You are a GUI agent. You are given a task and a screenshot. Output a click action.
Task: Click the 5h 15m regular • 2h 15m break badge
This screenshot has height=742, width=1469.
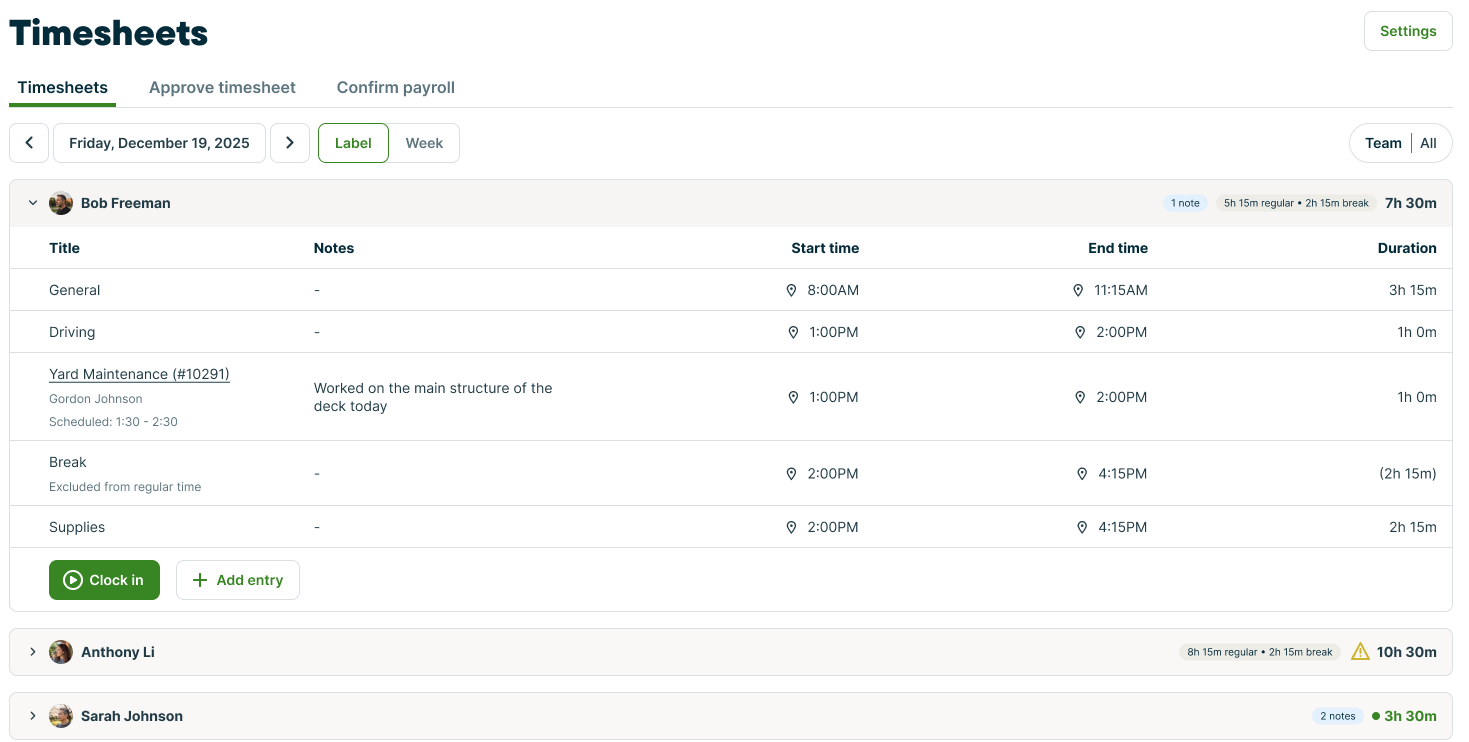(1296, 203)
